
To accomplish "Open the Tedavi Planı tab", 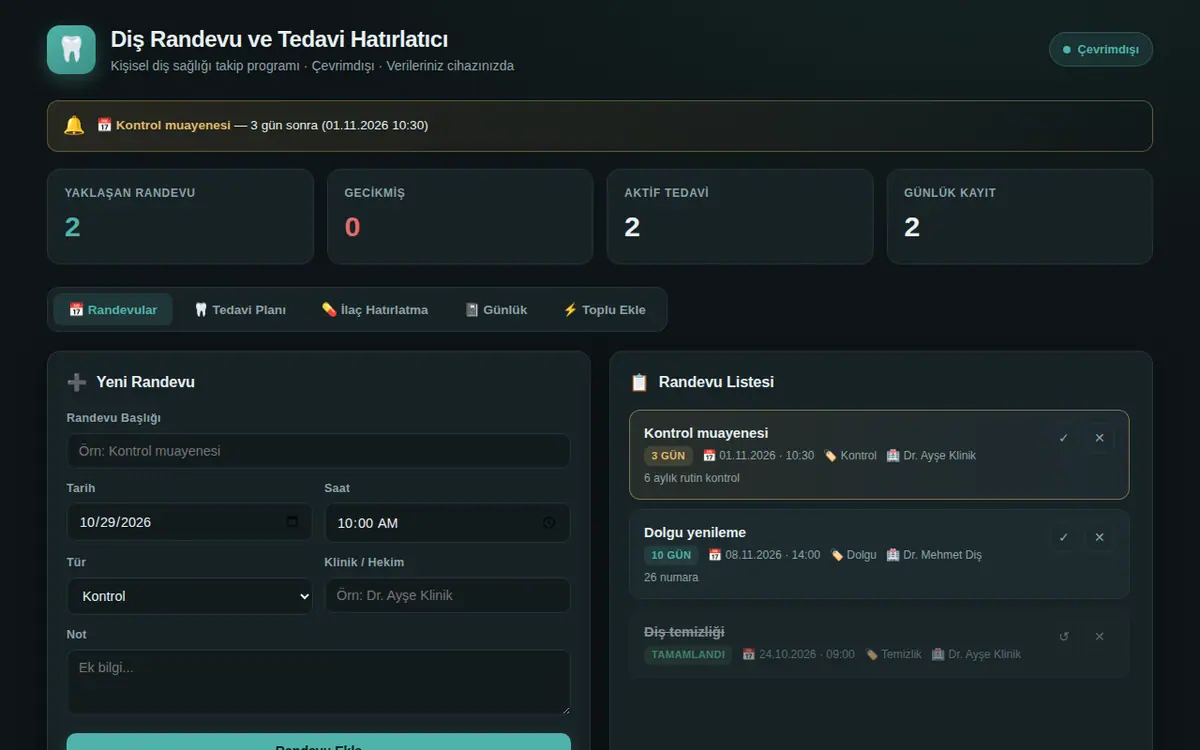I will point(240,310).
